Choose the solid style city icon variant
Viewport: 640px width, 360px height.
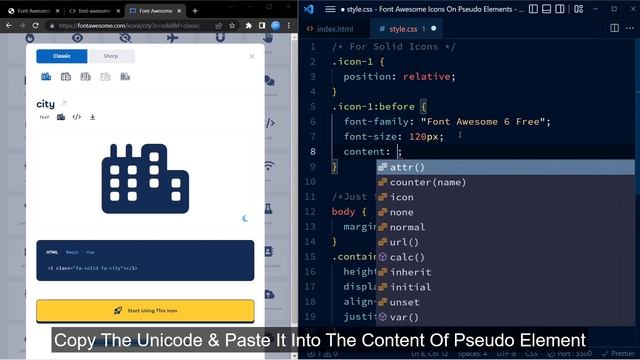pyautogui.click(x=46, y=76)
